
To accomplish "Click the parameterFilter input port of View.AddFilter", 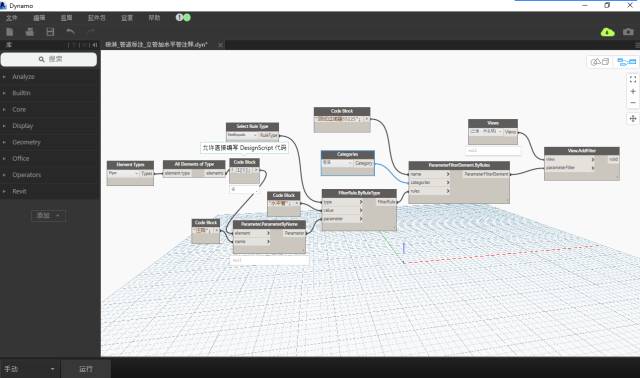I will point(570,168).
